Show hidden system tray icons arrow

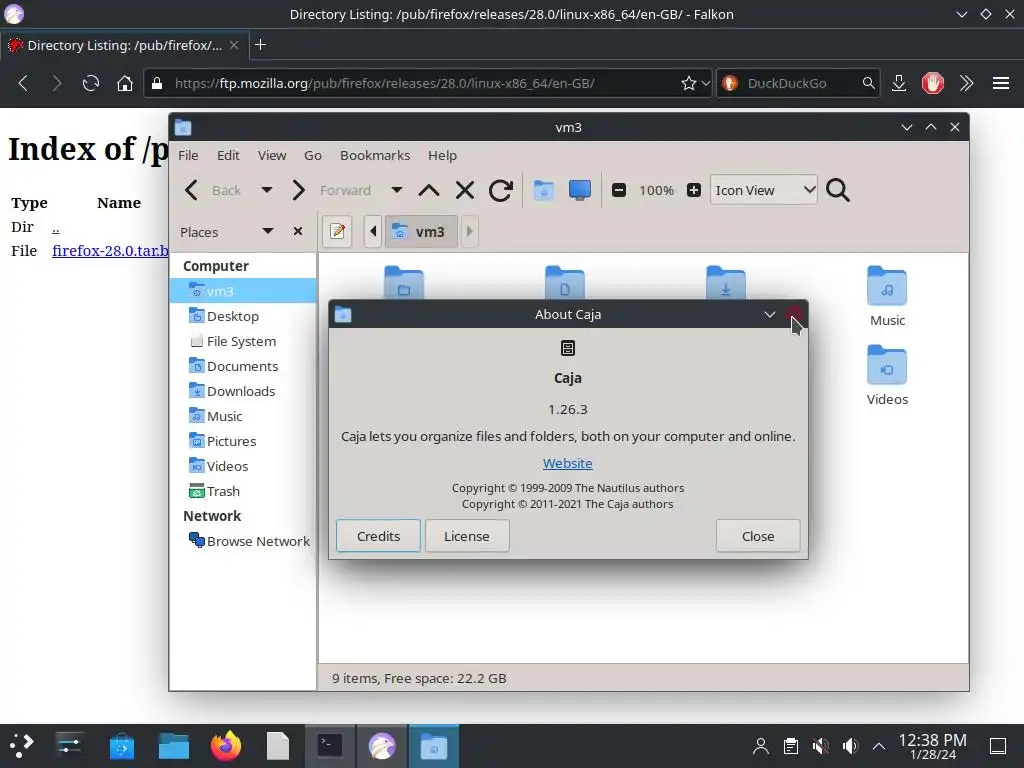879,745
